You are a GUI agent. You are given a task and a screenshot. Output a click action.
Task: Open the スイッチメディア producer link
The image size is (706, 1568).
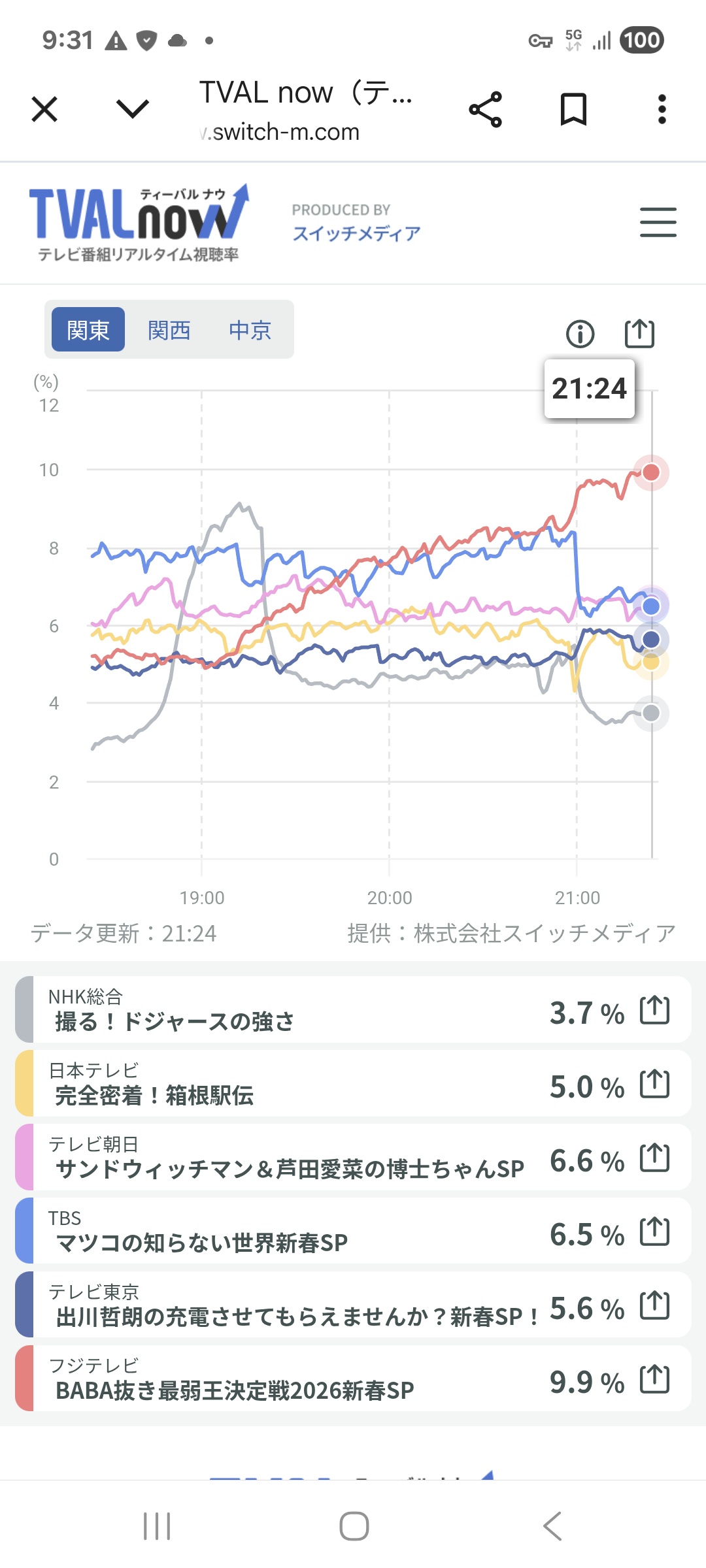[356, 233]
